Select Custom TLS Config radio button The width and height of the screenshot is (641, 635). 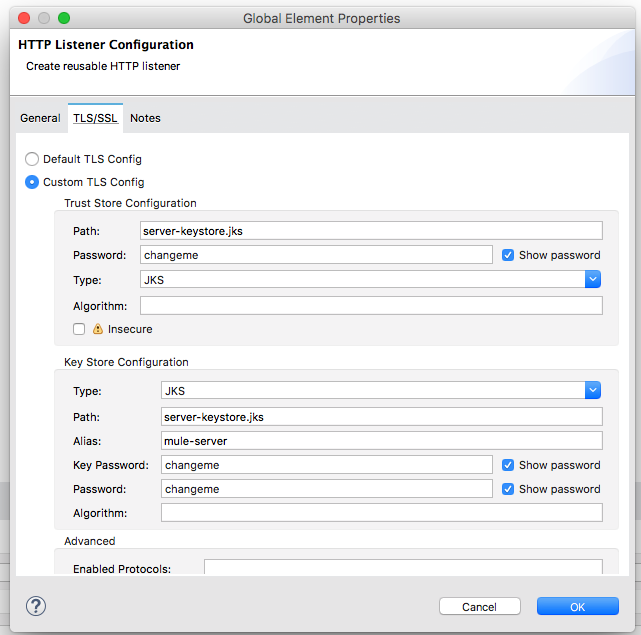pyautogui.click(x=32, y=182)
